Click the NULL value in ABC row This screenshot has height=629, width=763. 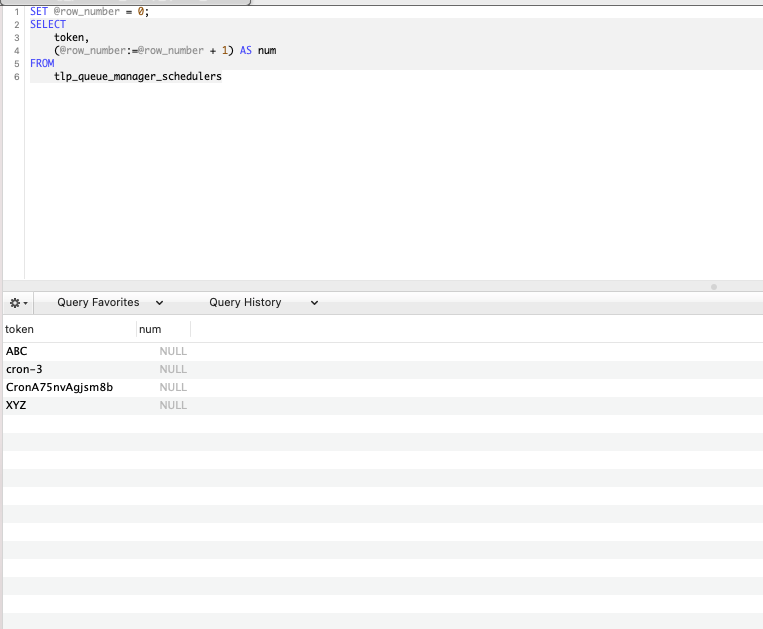tap(173, 351)
